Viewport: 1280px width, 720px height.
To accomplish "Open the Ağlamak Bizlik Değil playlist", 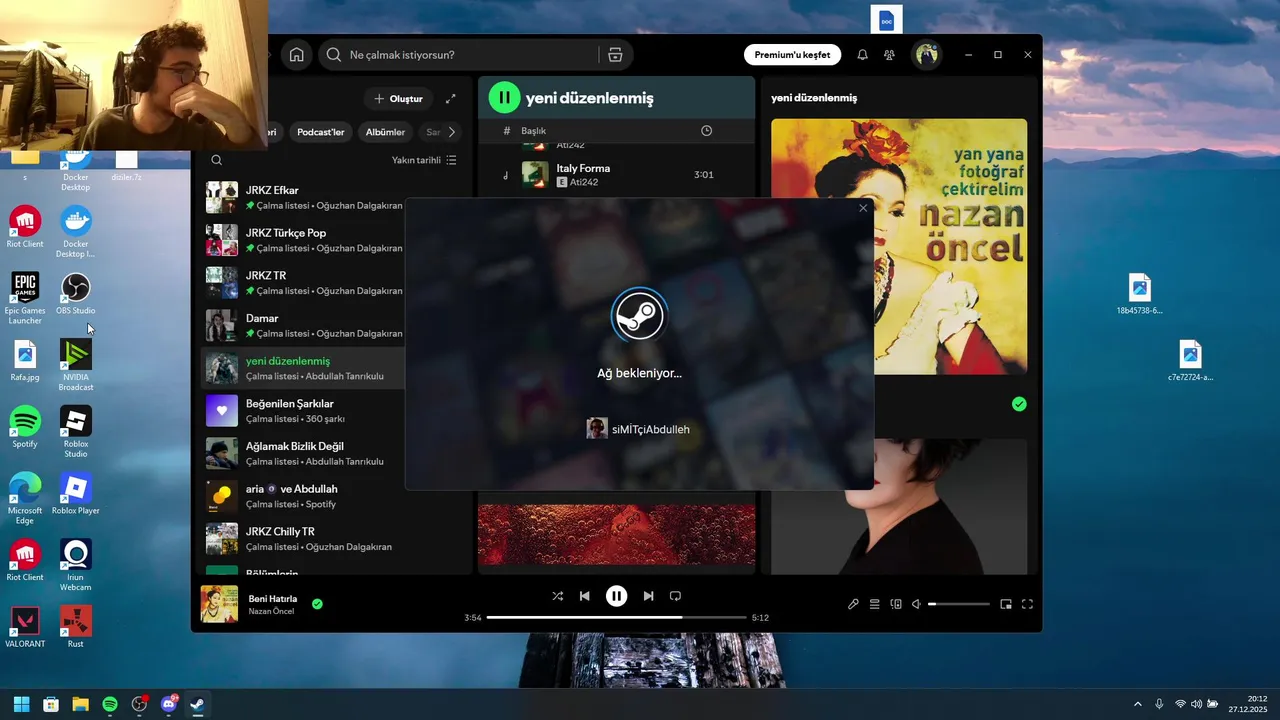I will (303, 453).
